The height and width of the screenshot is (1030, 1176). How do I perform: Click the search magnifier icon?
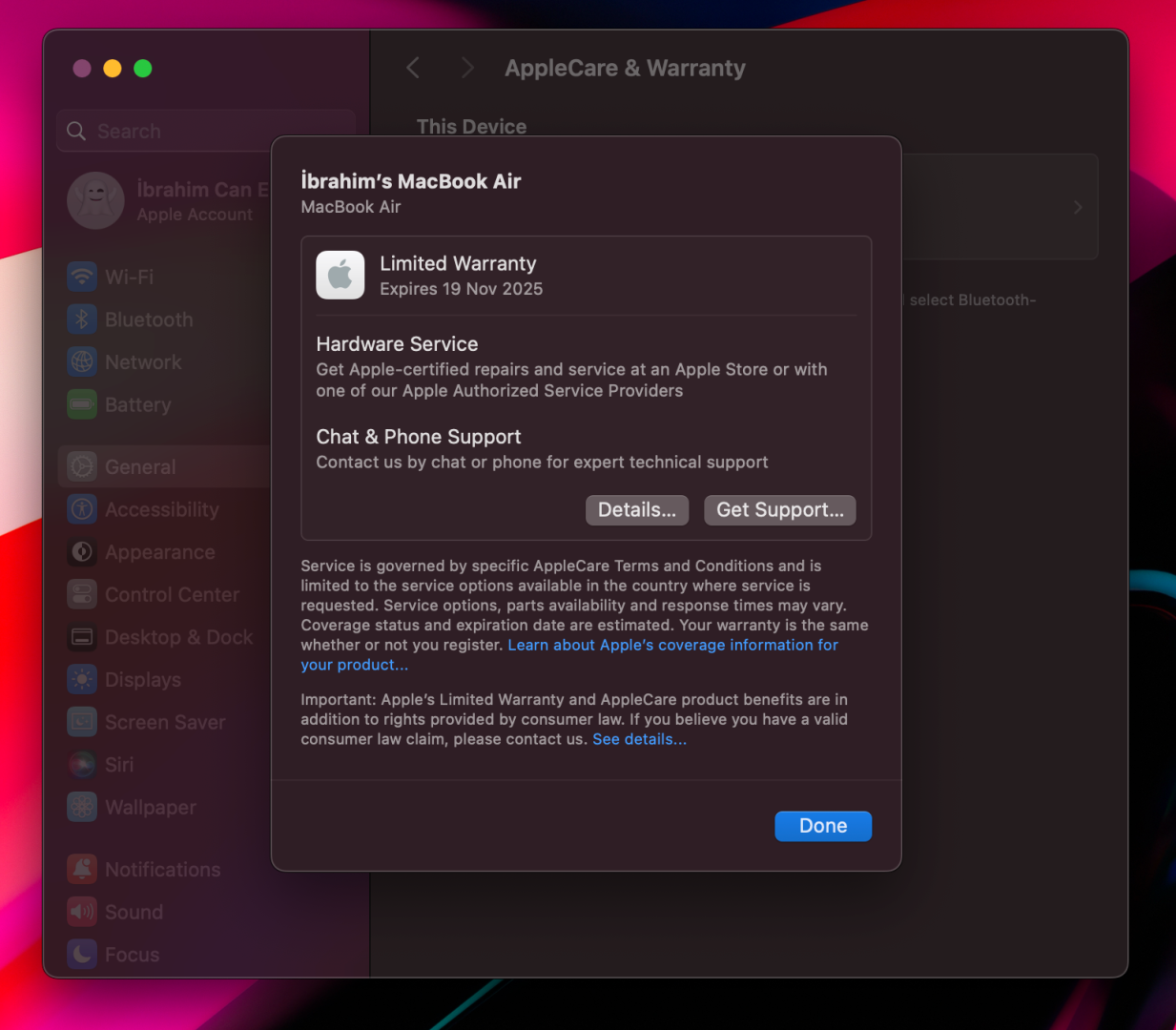(x=76, y=131)
